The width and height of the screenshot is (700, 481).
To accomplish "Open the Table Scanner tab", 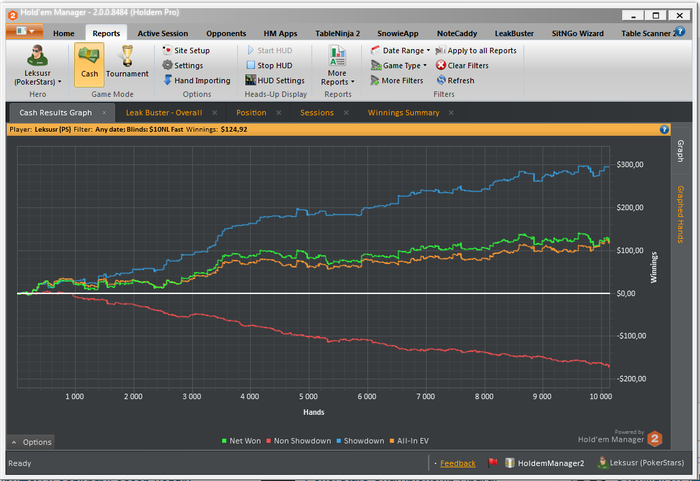I will click(x=646, y=33).
